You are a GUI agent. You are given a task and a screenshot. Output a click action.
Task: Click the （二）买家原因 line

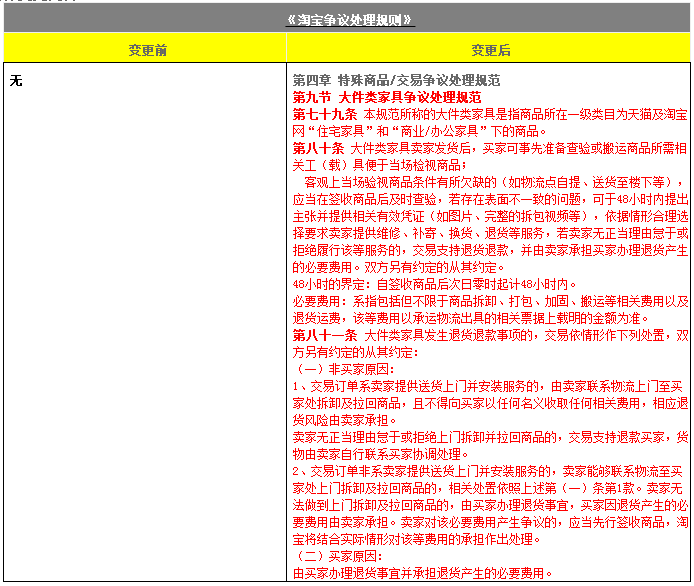tap(337, 556)
